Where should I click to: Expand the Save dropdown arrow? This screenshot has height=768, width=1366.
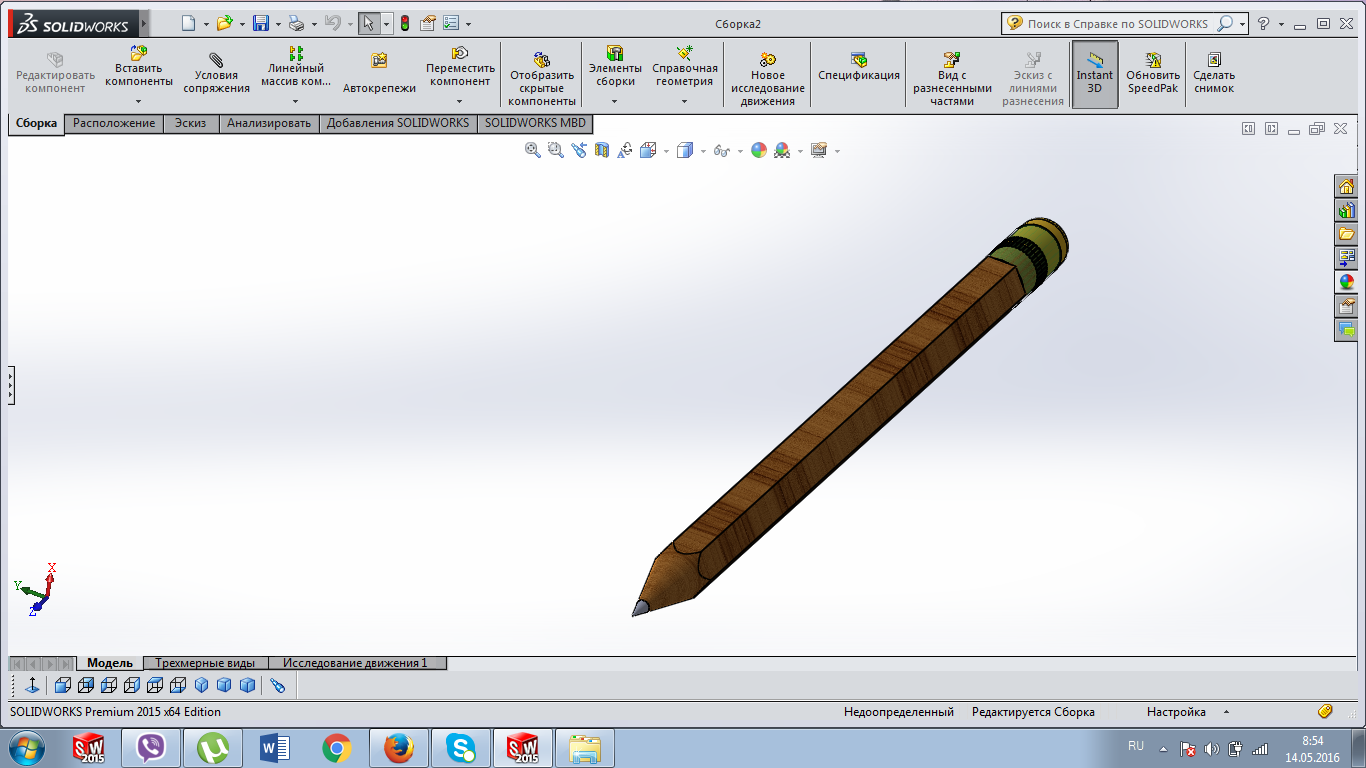click(x=278, y=24)
